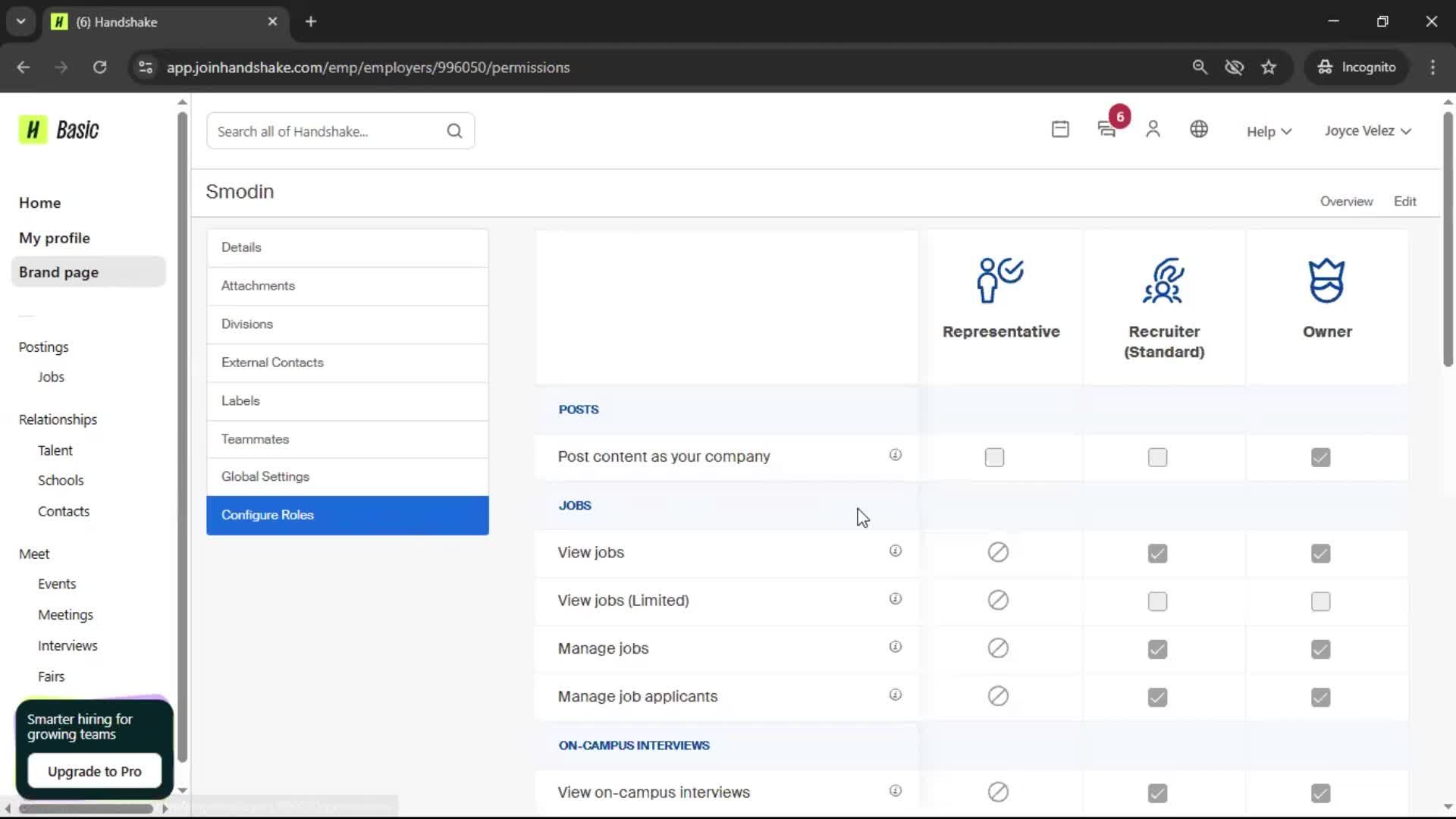Image resolution: width=1456 pixels, height=819 pixels.
Task: Show info icon for View jobs (Limited)
Action: tap(896, 599)
